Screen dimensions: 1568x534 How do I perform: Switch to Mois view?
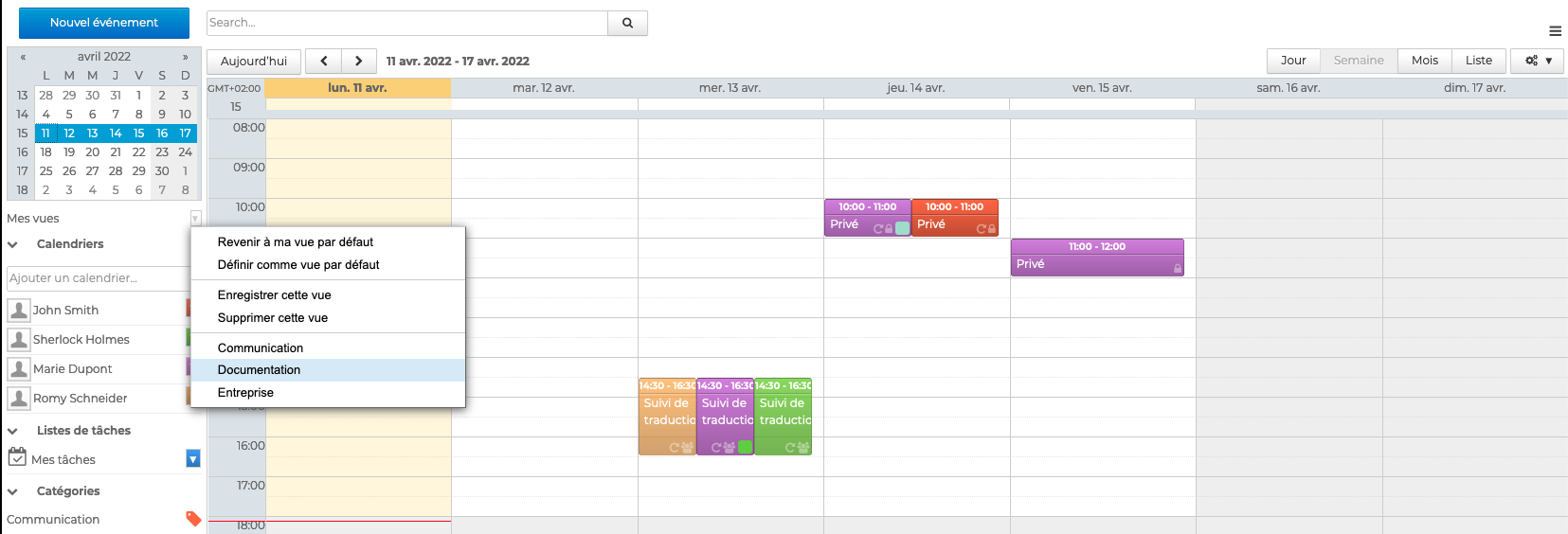[1424, 61]
